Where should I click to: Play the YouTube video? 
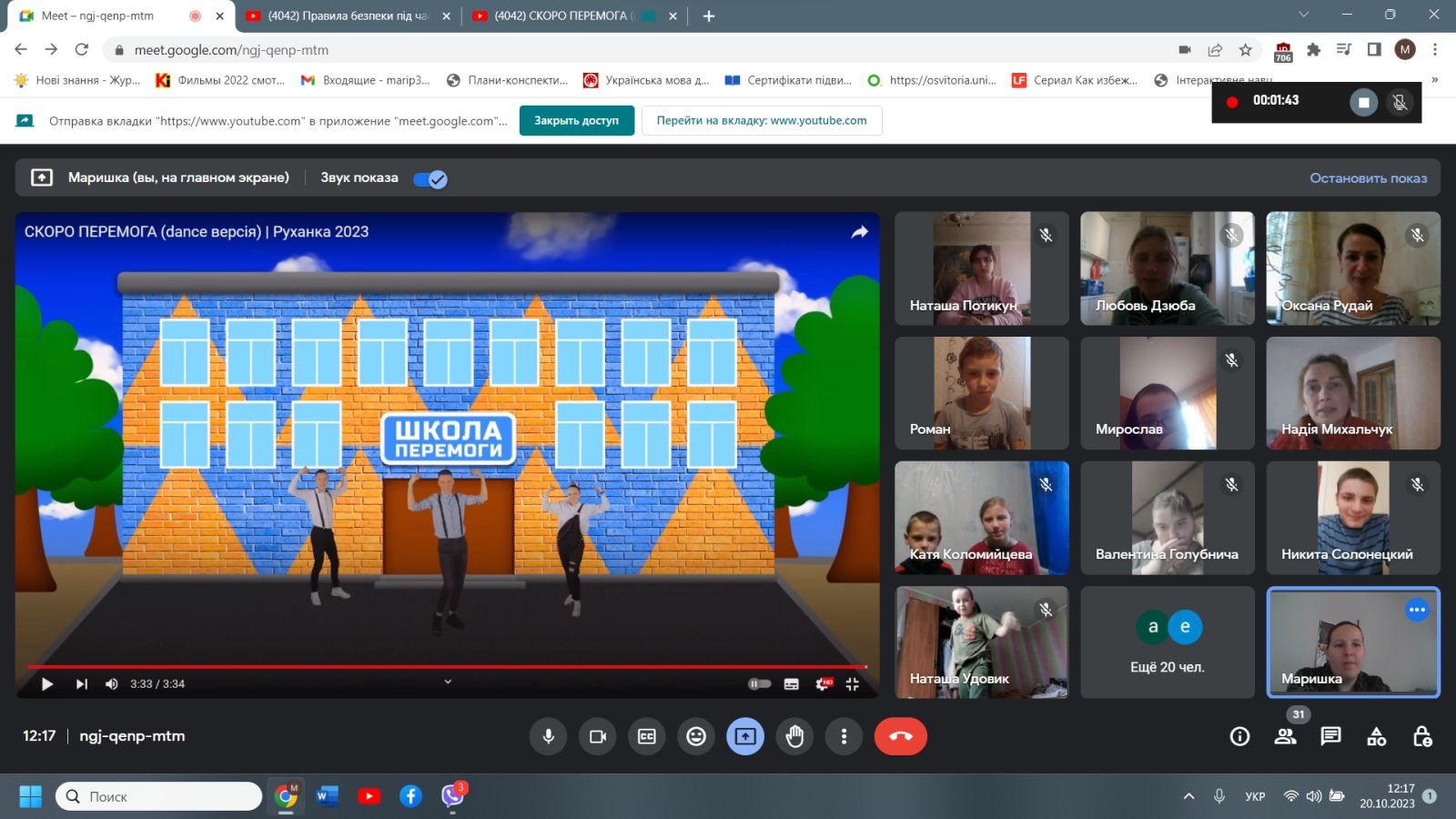click(47, 684)
